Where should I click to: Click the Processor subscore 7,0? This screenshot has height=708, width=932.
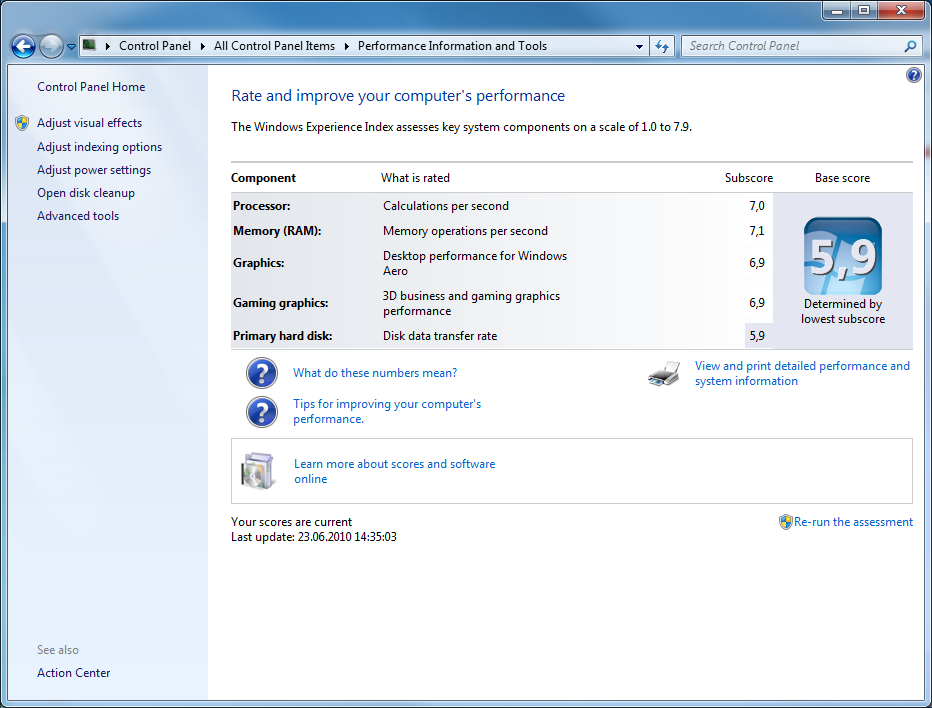tap(757, 206)
